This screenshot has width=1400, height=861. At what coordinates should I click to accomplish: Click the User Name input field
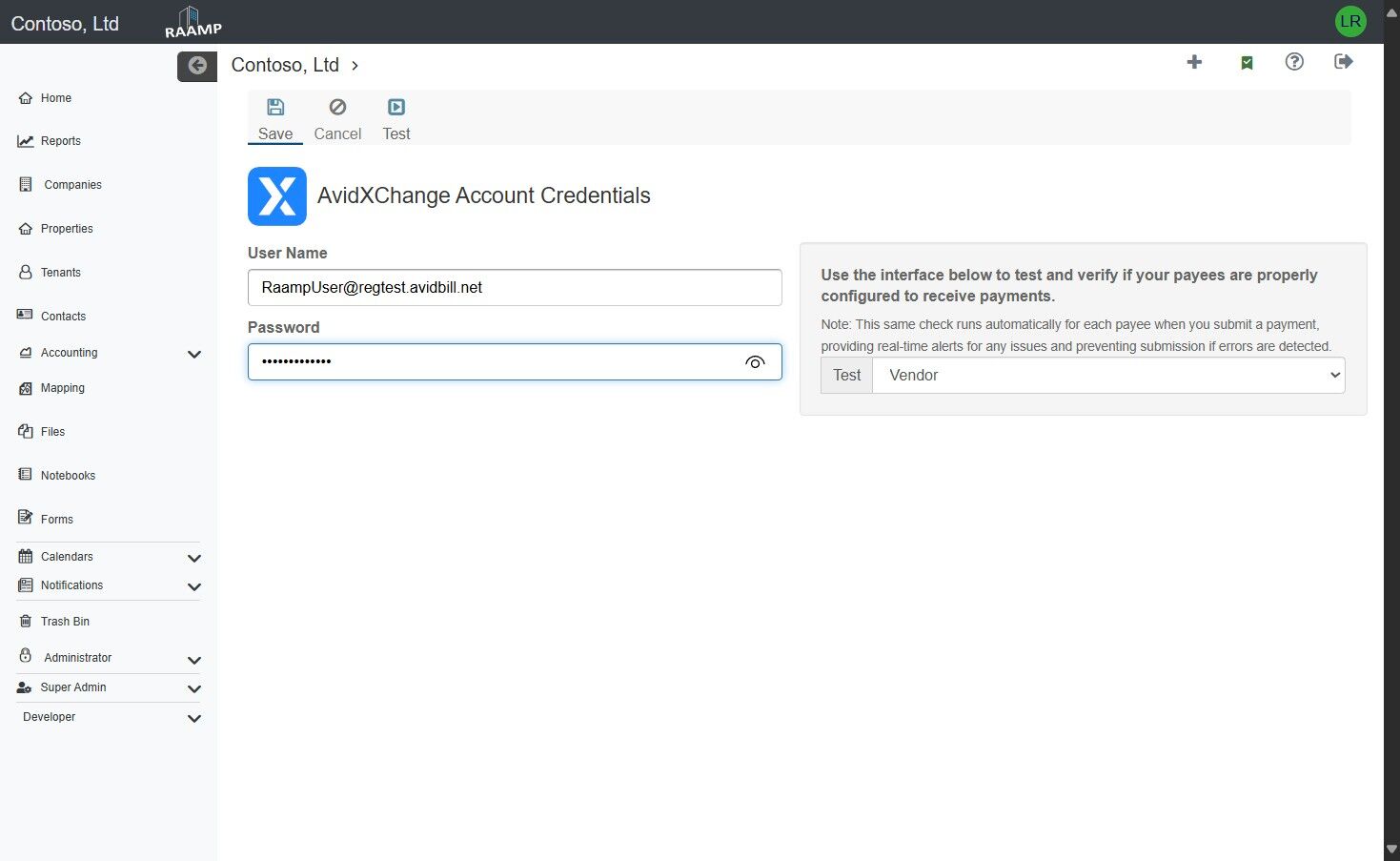(515, 288)
